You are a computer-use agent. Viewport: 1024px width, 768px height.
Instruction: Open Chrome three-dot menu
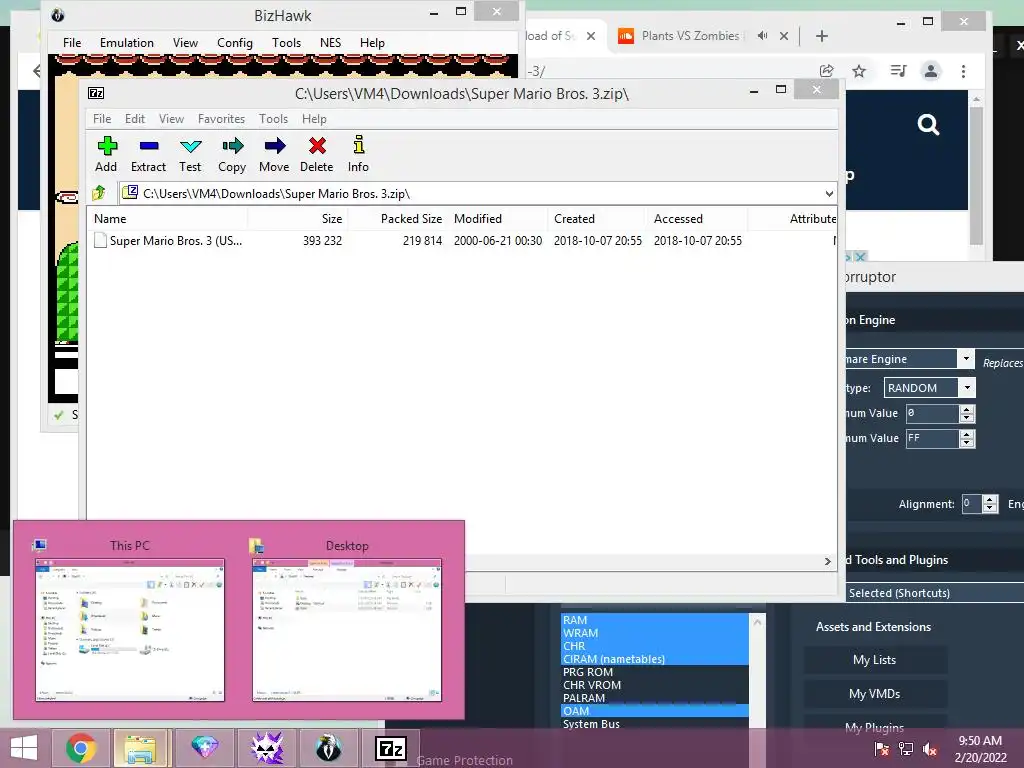(x=963, y=71)
